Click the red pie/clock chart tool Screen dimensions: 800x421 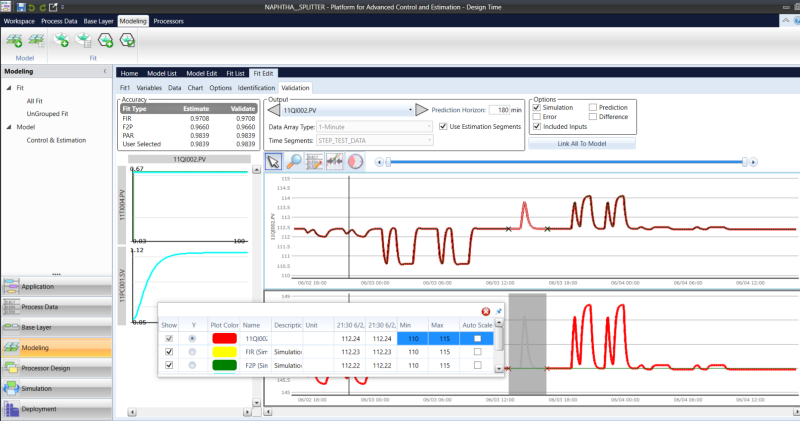pos(355,162)
